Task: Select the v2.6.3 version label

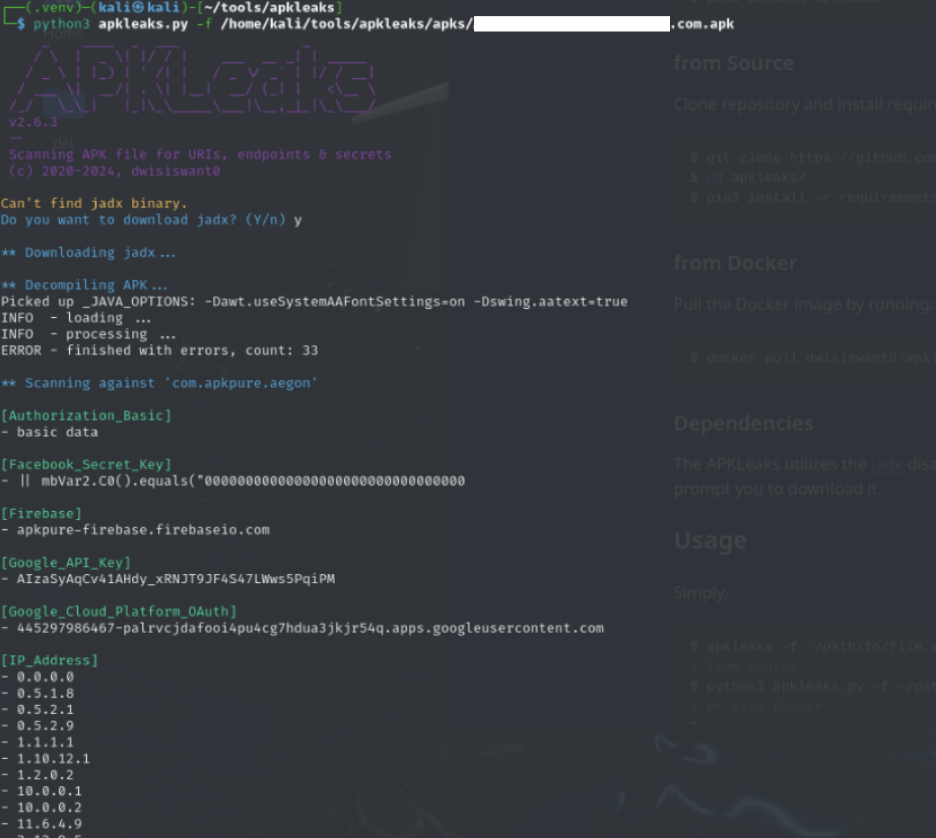Action: pos(33,122)
